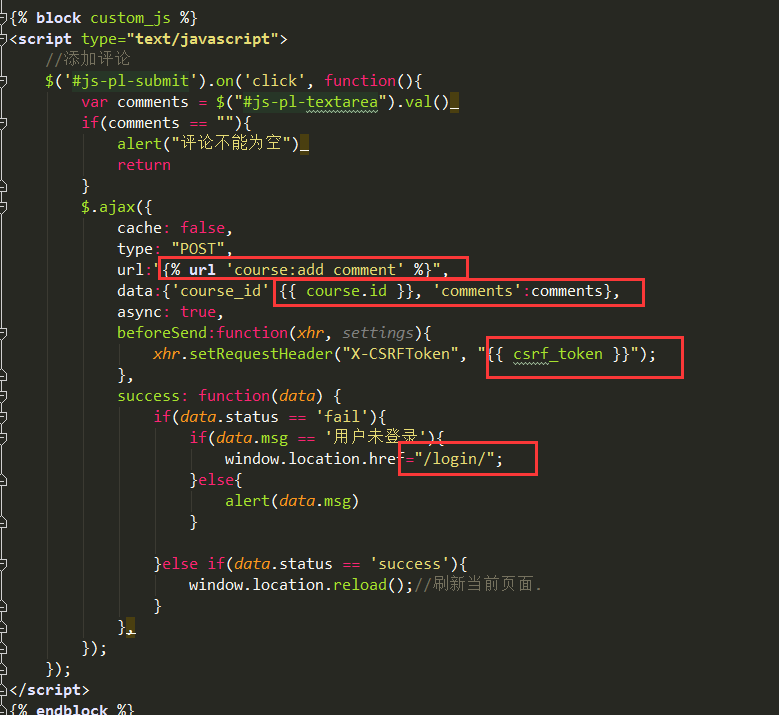Viewport: 779px width, 715px height.
Task: Click the alert(data.msg) call
Action: pyautogui.click(x=292, y=501)
